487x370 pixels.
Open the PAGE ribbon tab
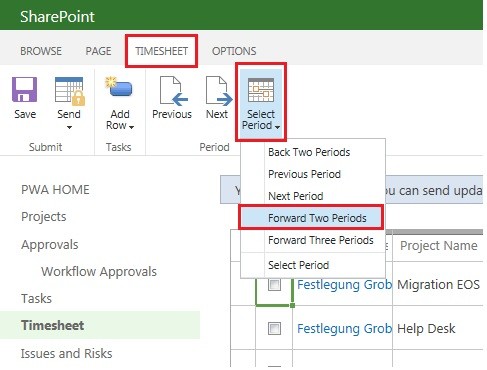click(x=98, y=51)
